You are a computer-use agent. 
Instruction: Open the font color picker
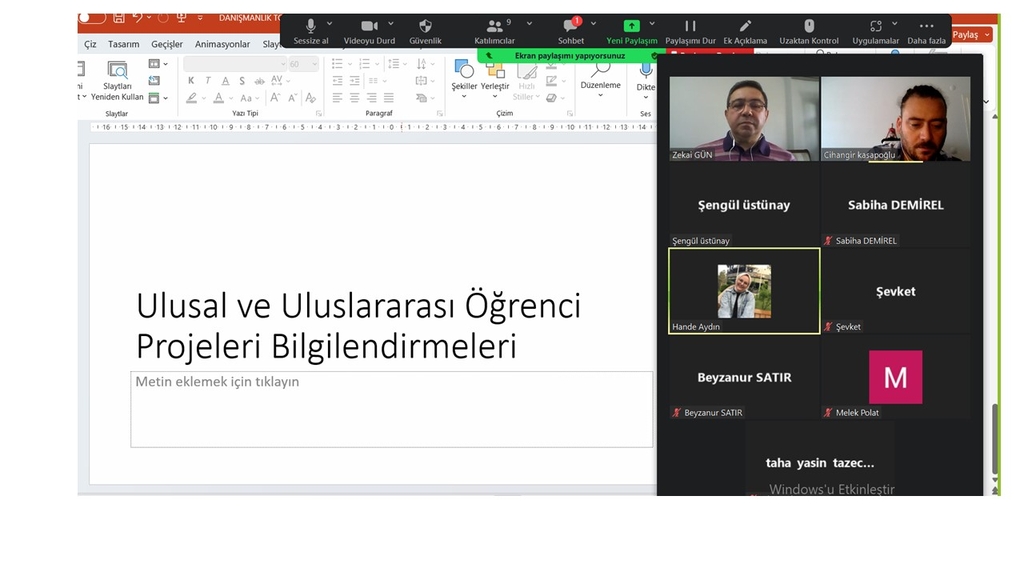(218, 96)
